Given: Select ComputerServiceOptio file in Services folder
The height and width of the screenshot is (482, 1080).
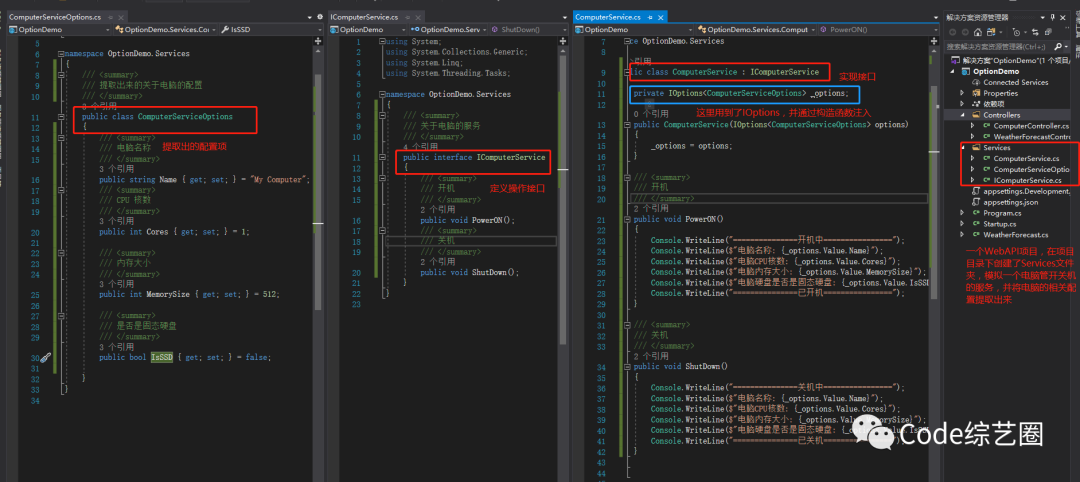Looking at the screenshot, I should 1031,169.
